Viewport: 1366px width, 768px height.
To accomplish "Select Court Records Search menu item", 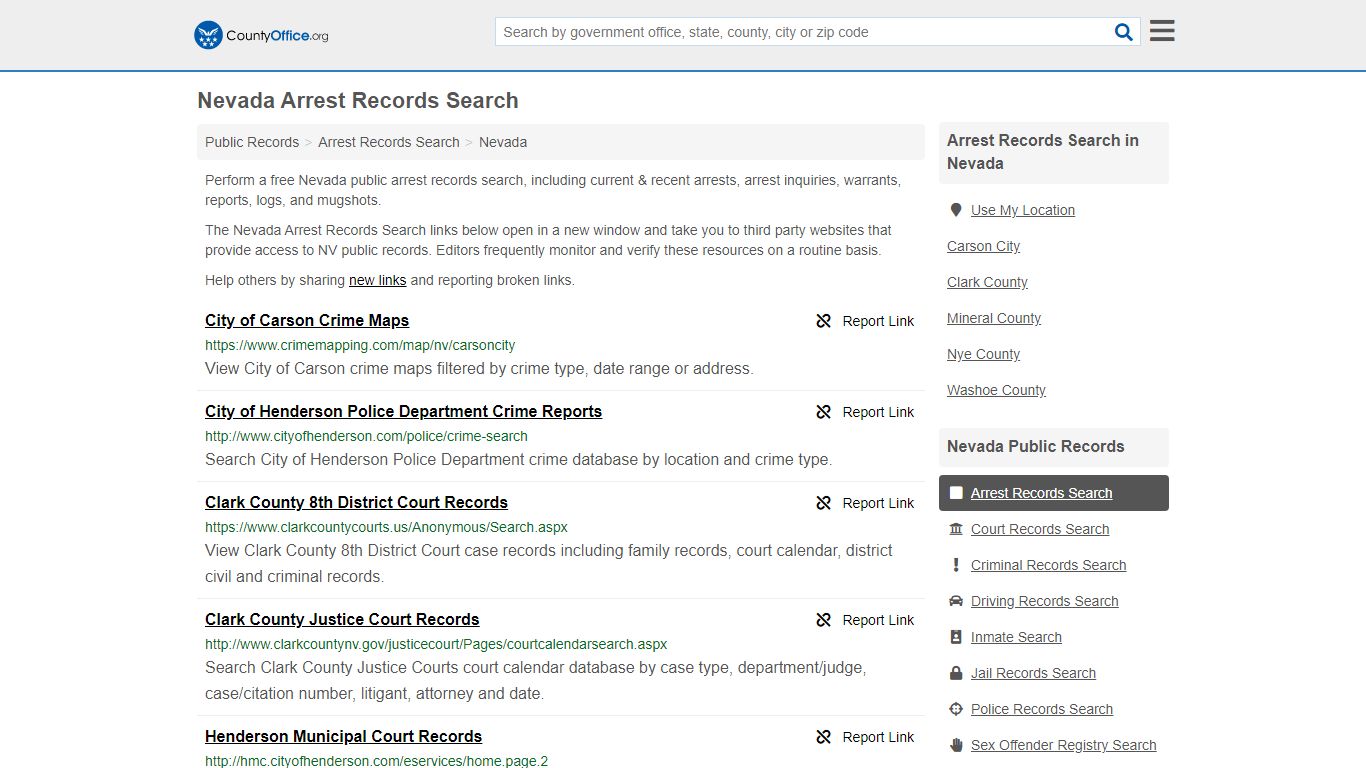I will [x=1040, y=529].
